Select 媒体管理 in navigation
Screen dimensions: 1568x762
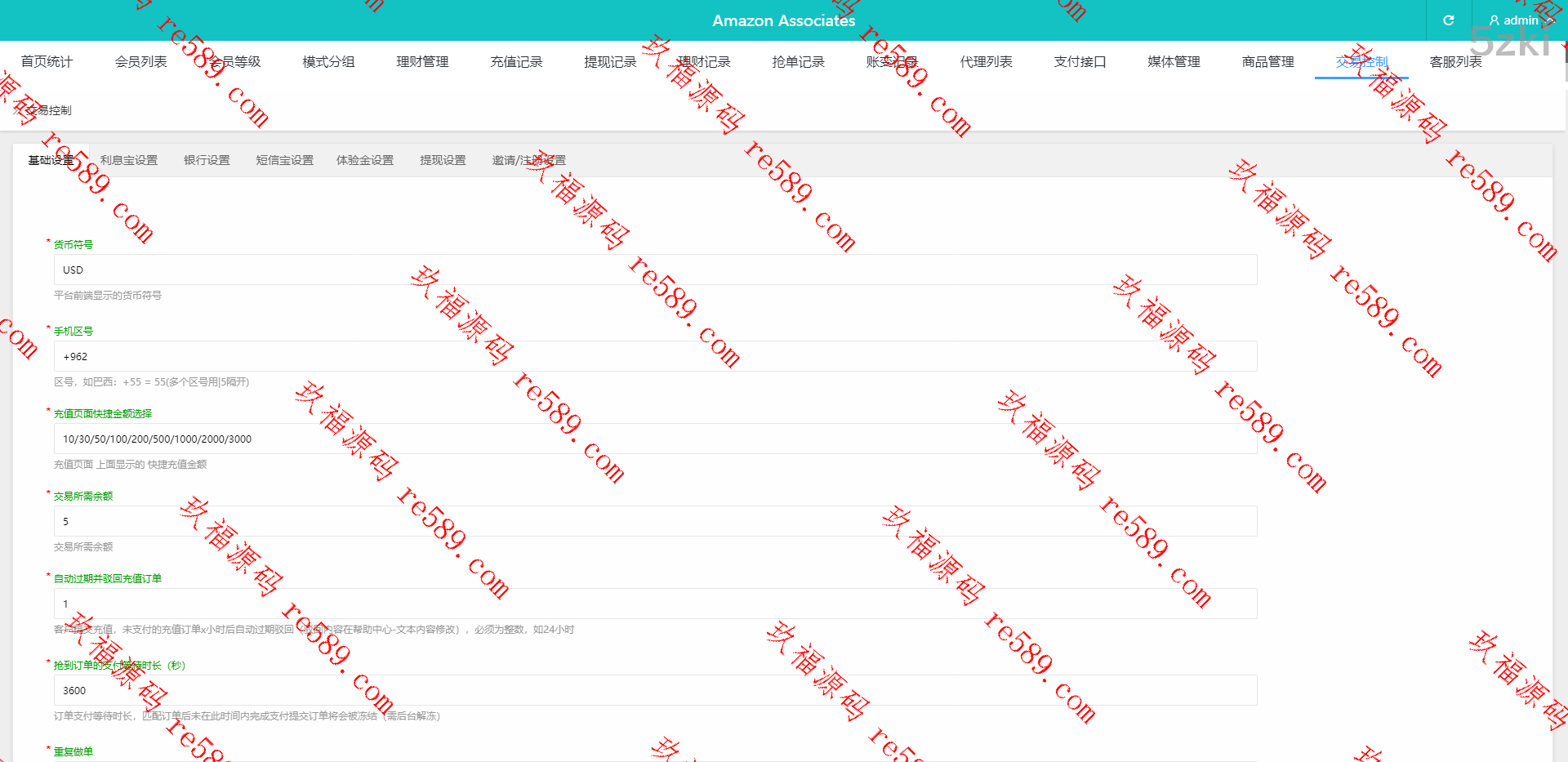1174,62
